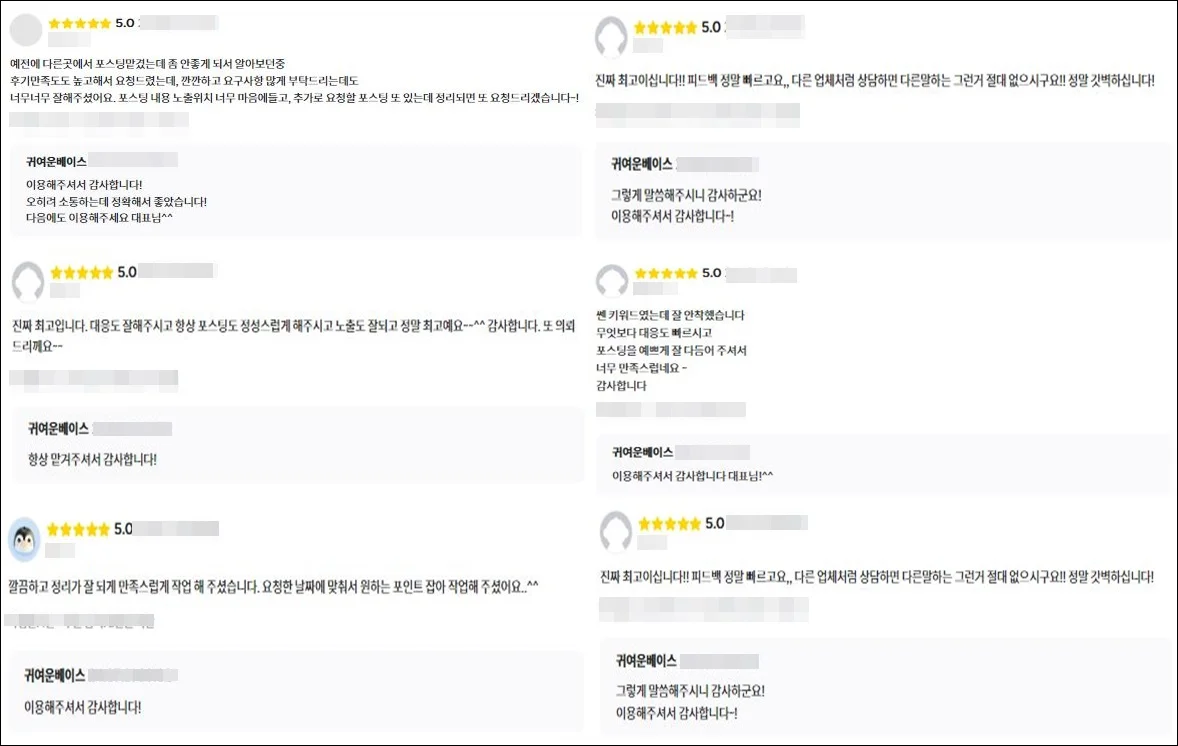Open 귀여운베이스 name above "항상 맡겨주셔서 감사합니다!"
This screenshot has width=1178, height=746.
click(x=58, y=429)
